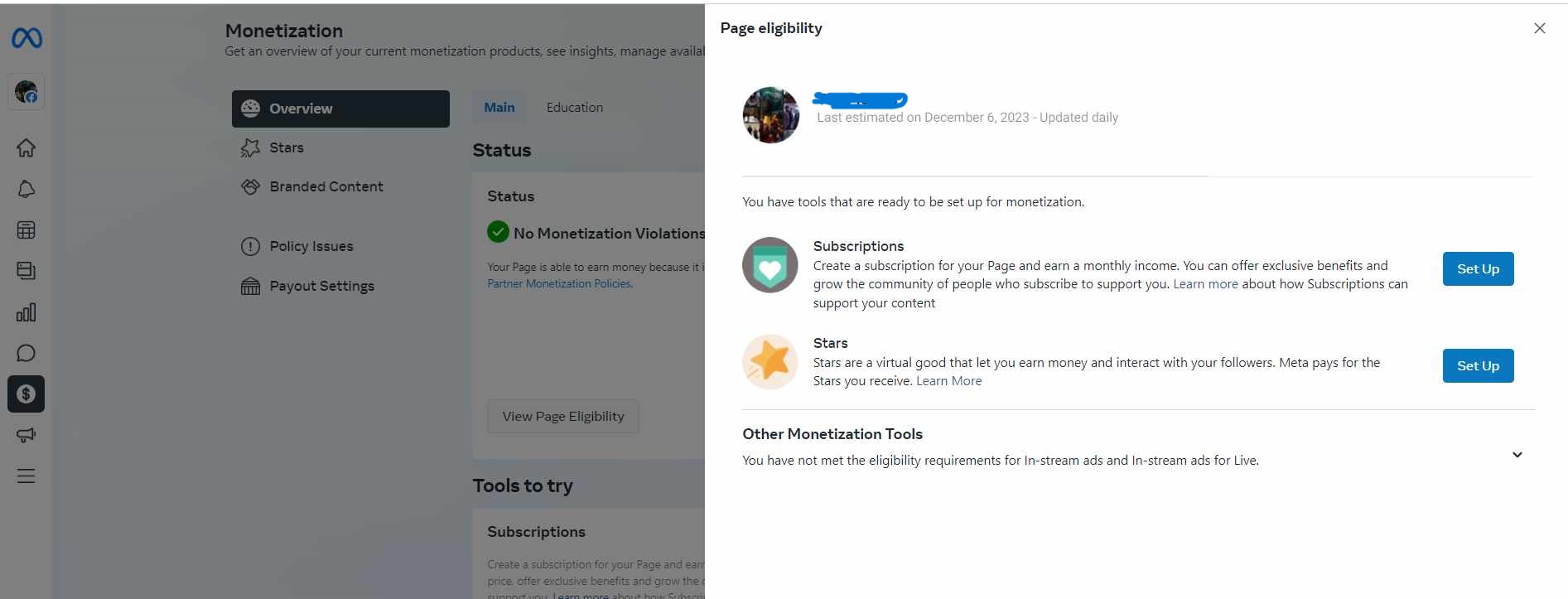
Task: Click View Page Eligibility button
Action: pyautogui.click(x=563, y=417)
